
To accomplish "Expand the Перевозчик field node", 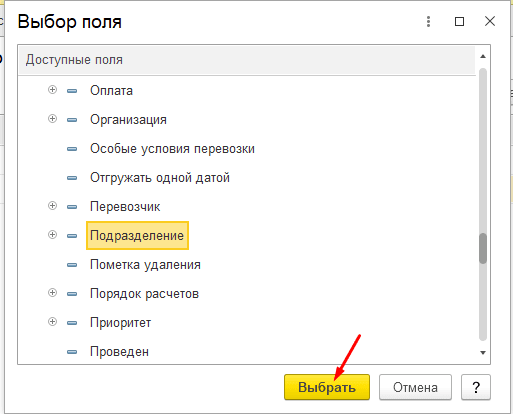I will (x=52, y=206).
